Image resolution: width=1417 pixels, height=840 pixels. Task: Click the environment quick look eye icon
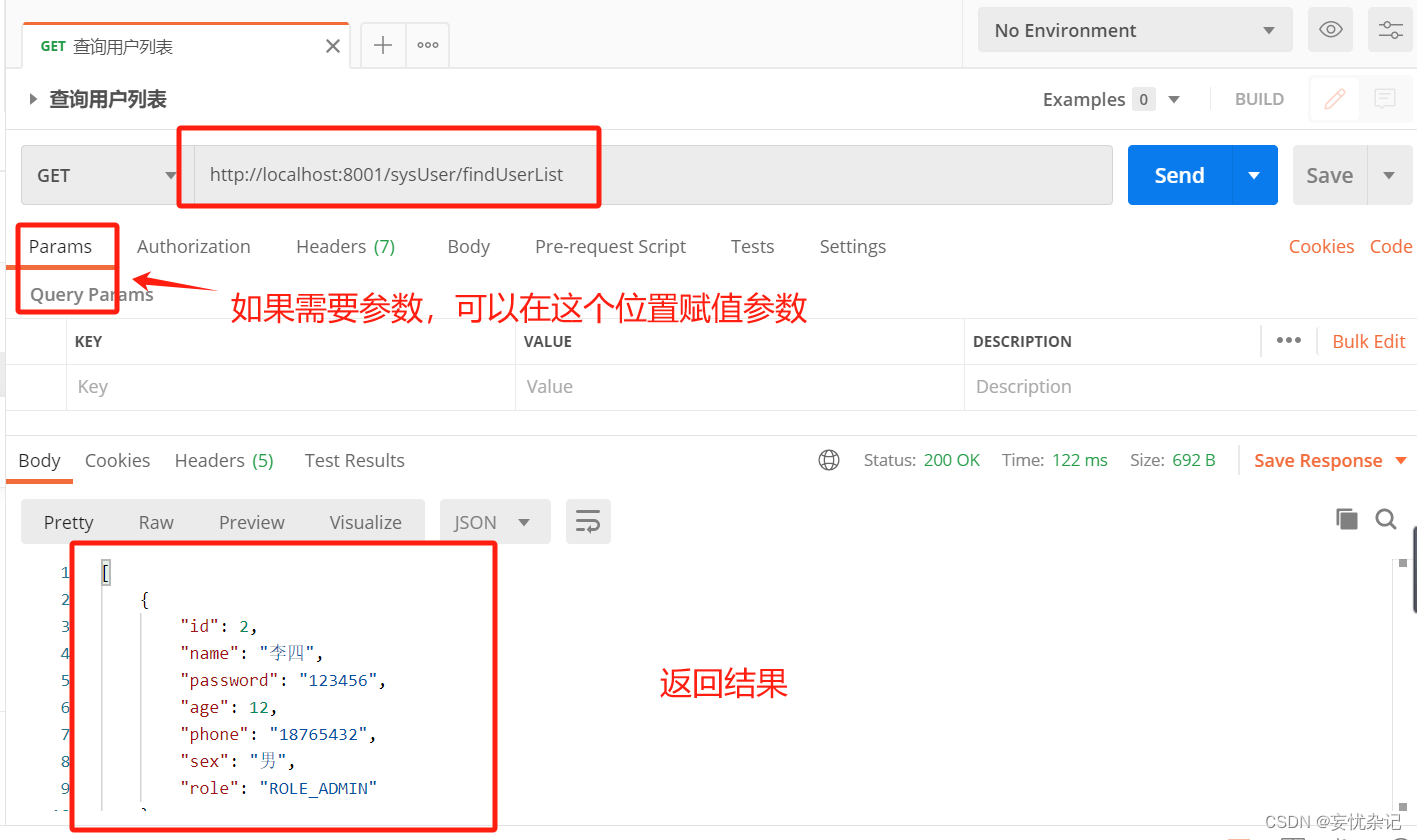tap(1330, 30)
